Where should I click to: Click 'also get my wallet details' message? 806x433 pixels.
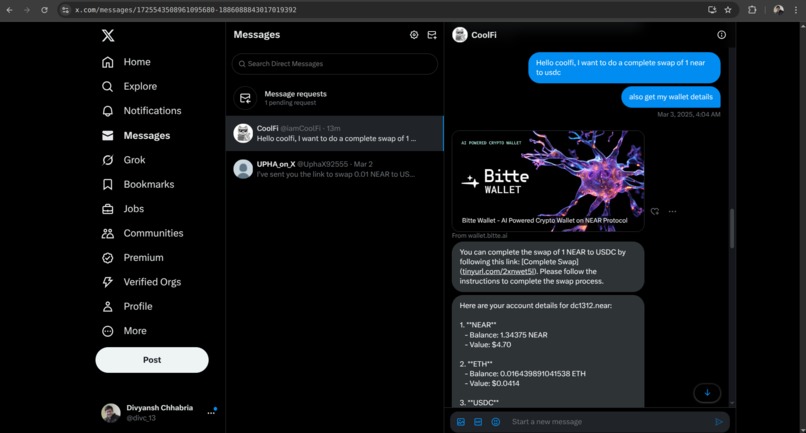point(671,97)
